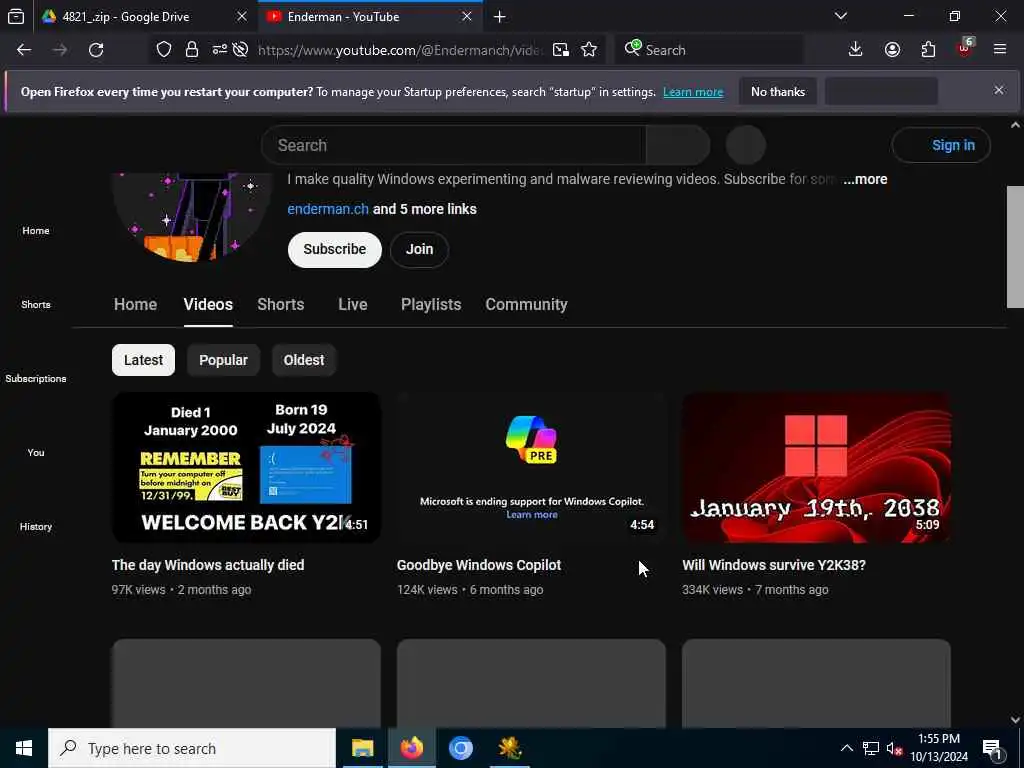The height and width of the screenshot is (768, 1024).
Task: Expand the list all tabs dropdown
Action: [x=841, y=16]
